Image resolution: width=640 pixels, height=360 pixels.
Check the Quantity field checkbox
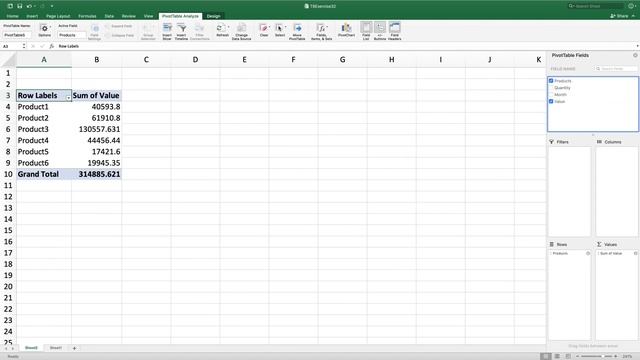click(551, 88)
